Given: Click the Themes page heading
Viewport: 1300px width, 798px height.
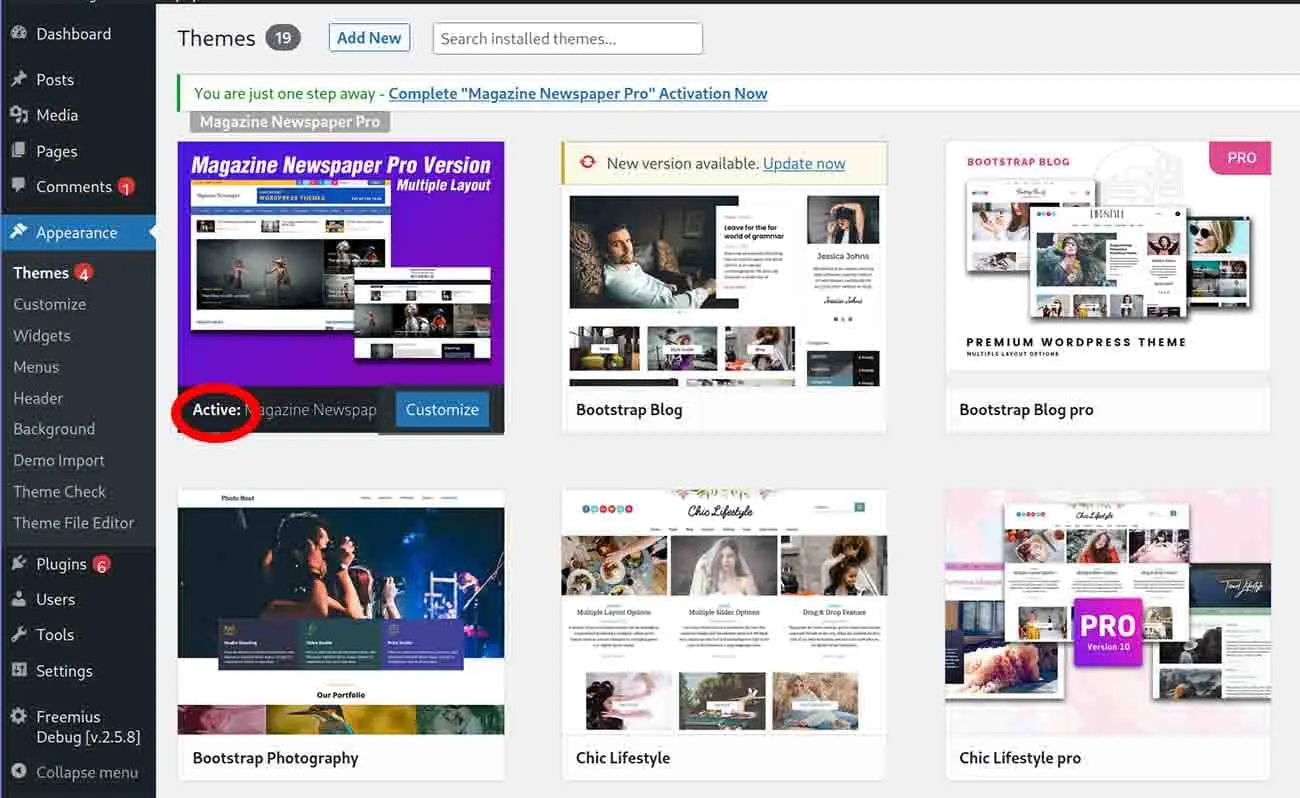Looking at the screenshot, I should [216, 38].
